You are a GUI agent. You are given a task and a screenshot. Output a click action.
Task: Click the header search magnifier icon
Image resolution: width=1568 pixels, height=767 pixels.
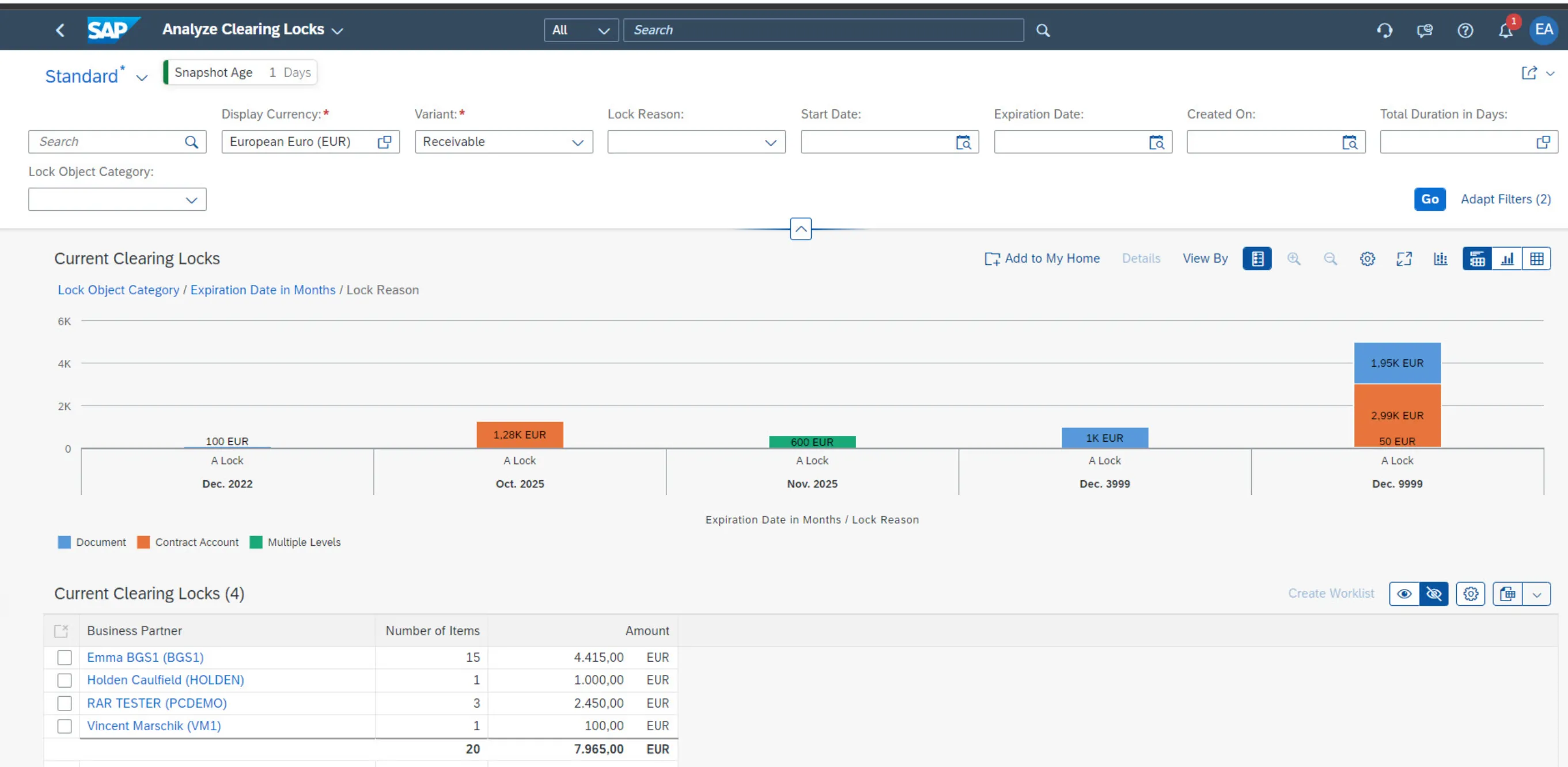(1043, 30)
